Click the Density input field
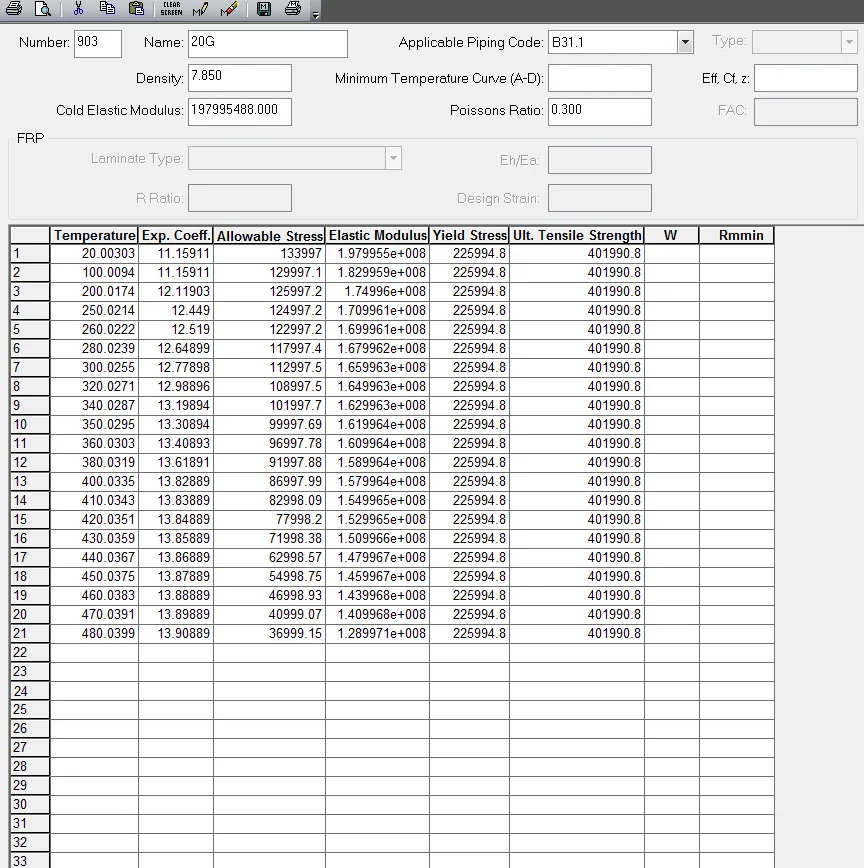 point(239,77)
